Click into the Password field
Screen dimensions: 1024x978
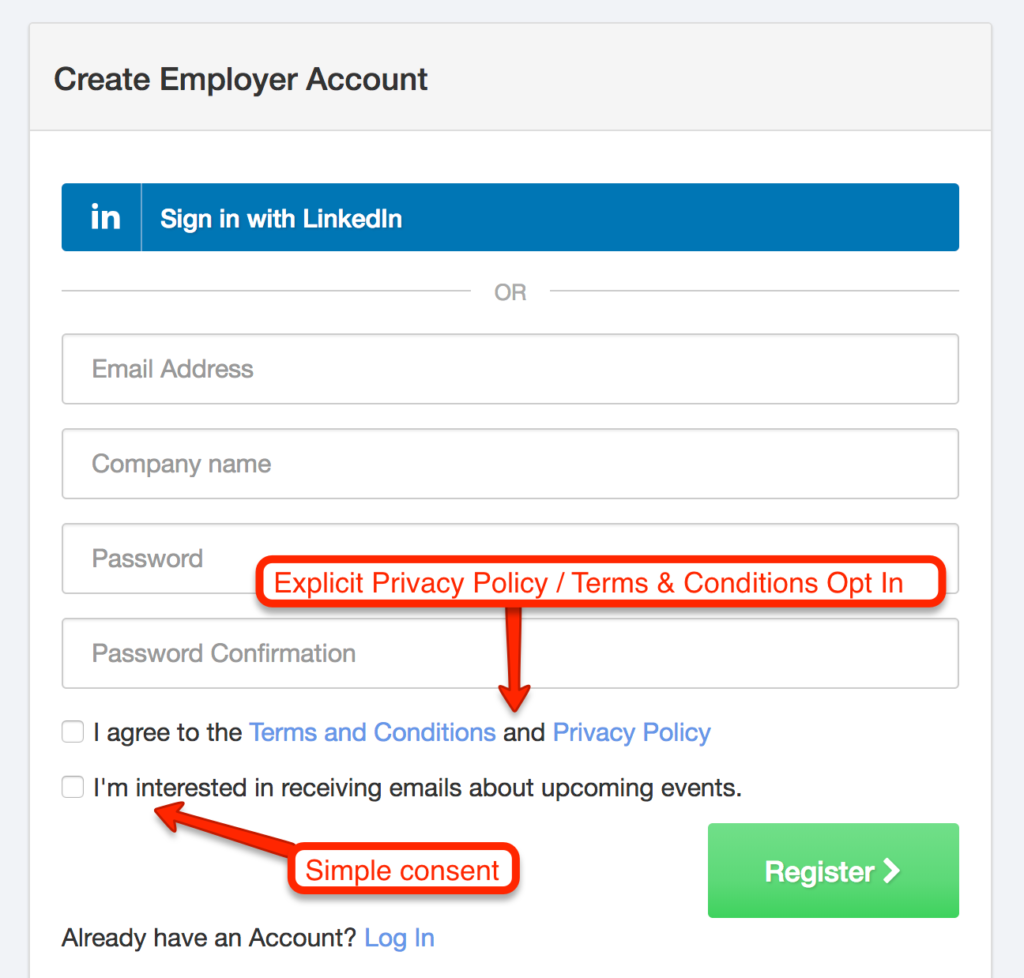[x=510, y=558]
